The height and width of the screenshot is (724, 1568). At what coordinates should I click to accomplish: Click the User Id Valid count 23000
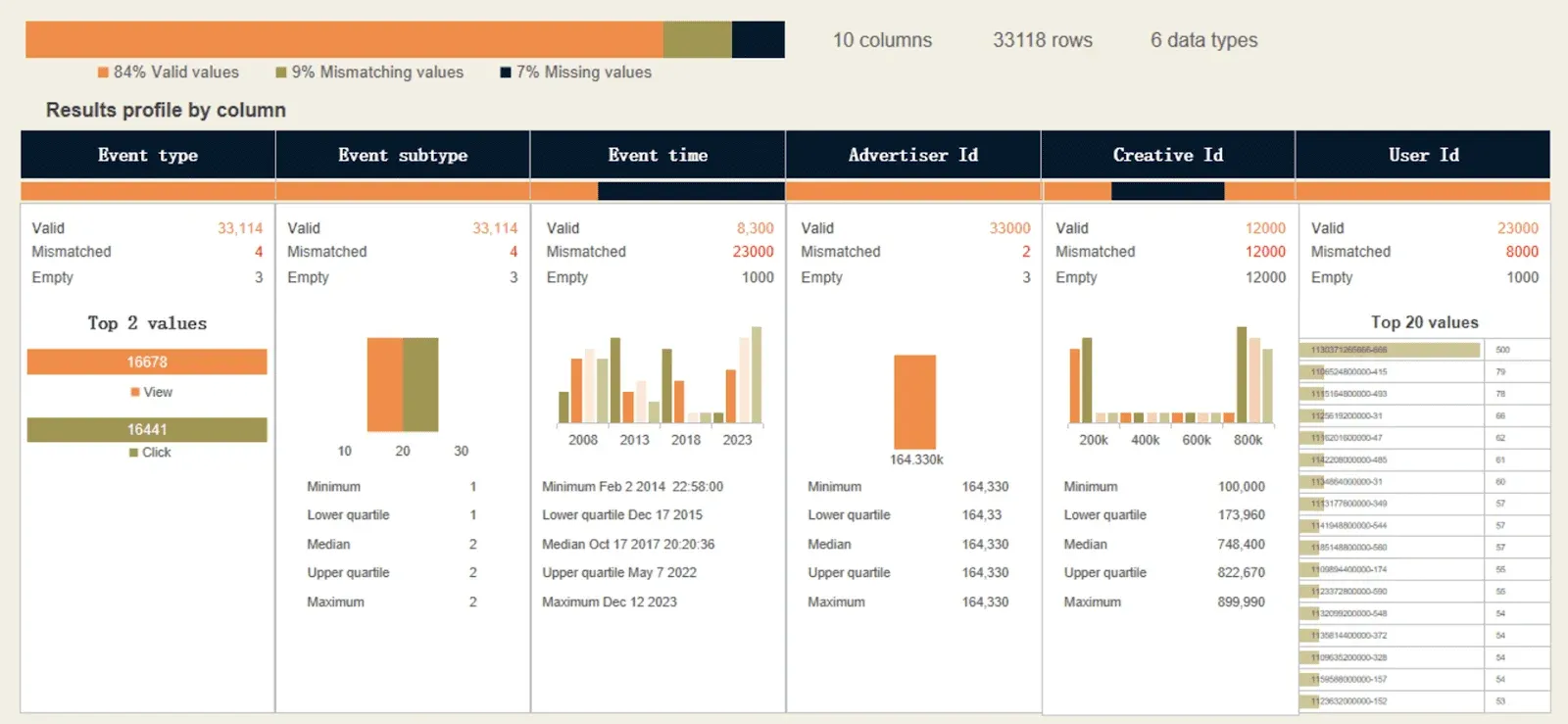(1517, 228)
